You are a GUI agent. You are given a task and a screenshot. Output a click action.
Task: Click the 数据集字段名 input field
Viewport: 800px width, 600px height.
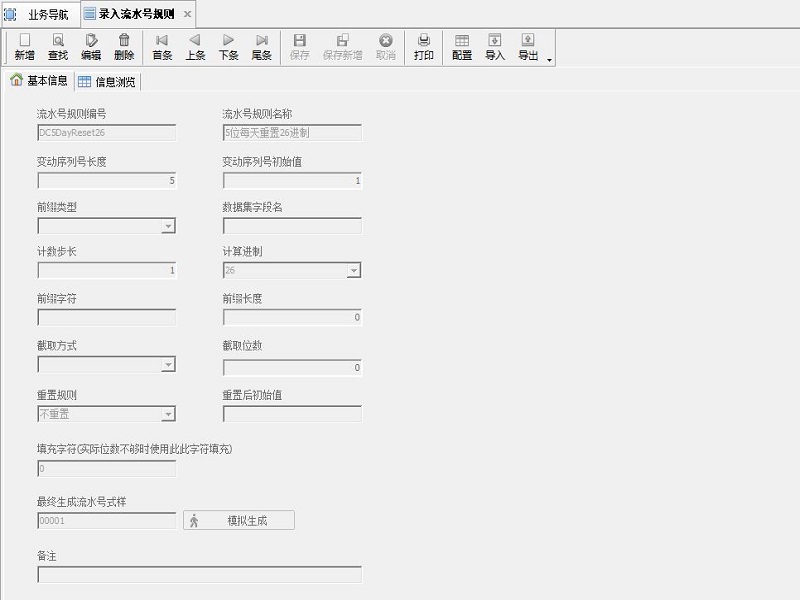coord(292,226)
